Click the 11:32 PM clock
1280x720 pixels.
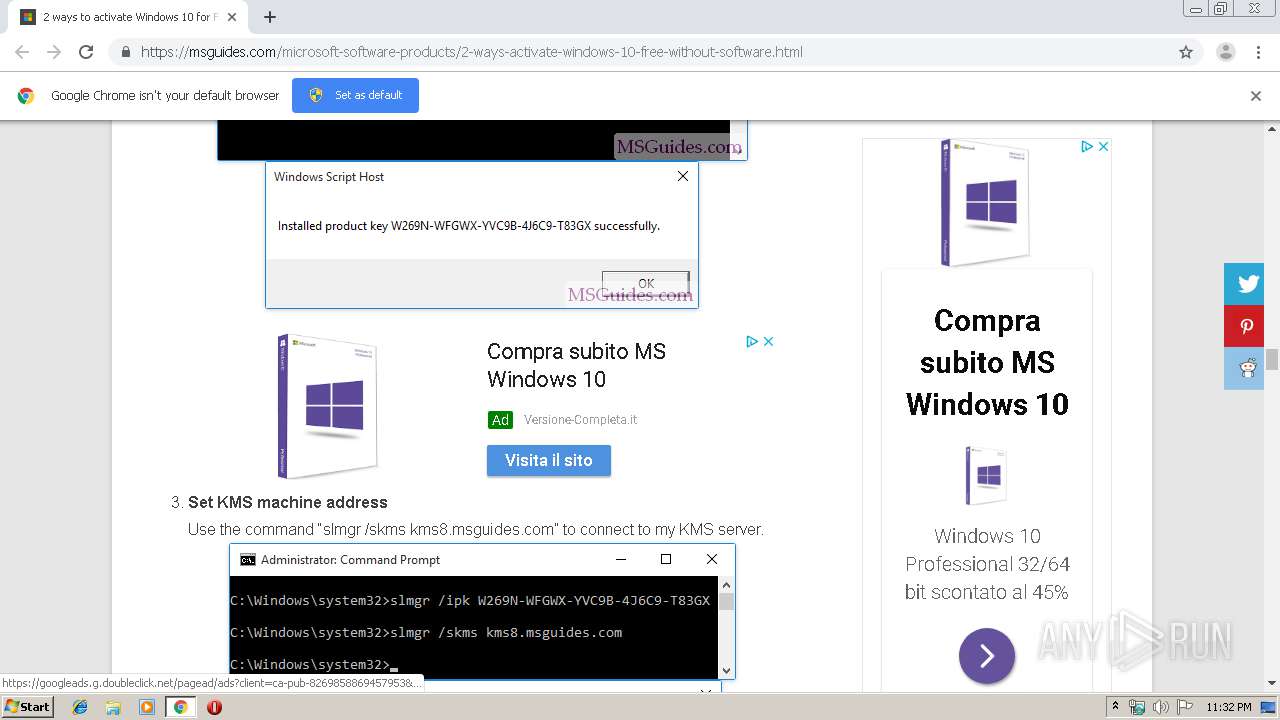(1229, 707)
